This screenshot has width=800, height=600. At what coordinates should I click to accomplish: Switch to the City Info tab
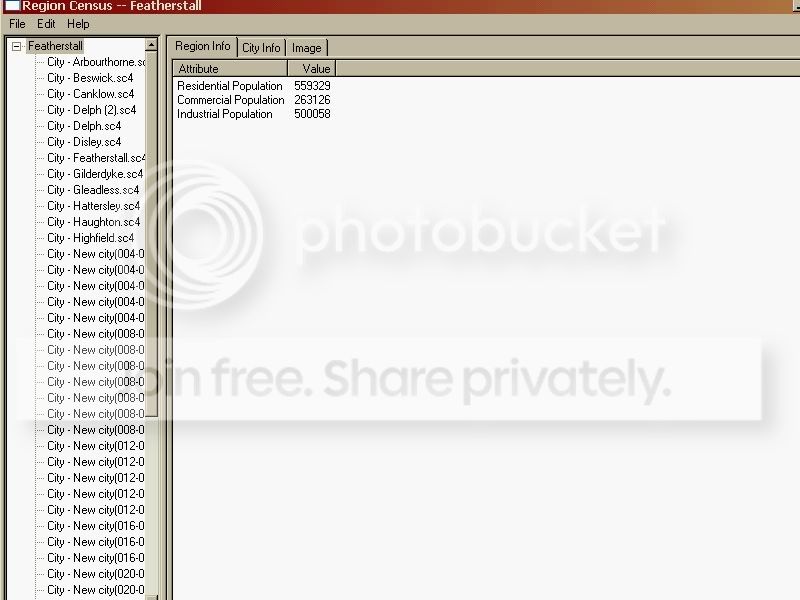coord(261,48)
